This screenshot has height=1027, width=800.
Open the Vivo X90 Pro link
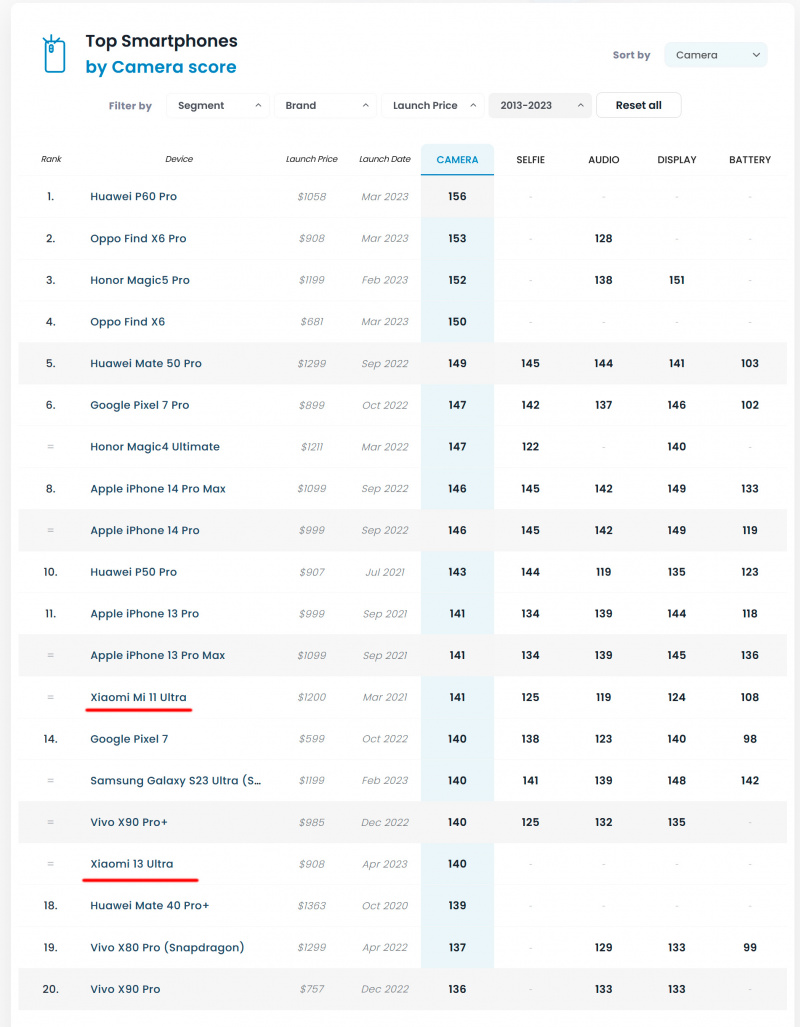click(x=125, y=989)
